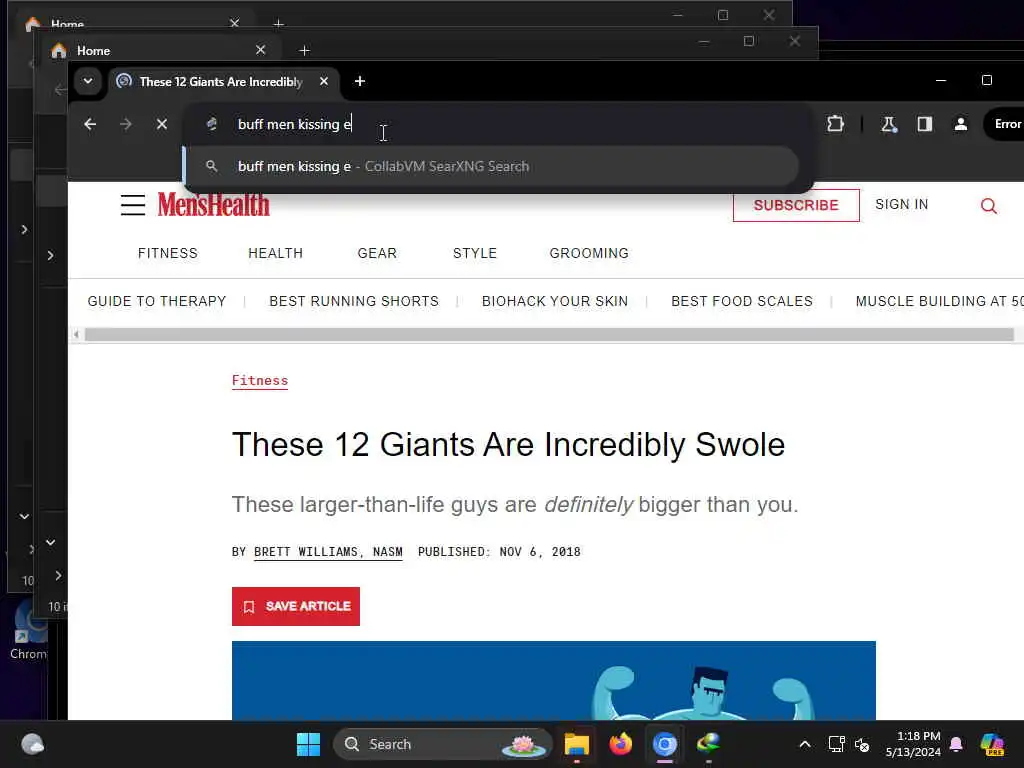Open the Copilot preview icon
Image resolution: width=1024 pixels, height=768 pixels.
(992, 744)
